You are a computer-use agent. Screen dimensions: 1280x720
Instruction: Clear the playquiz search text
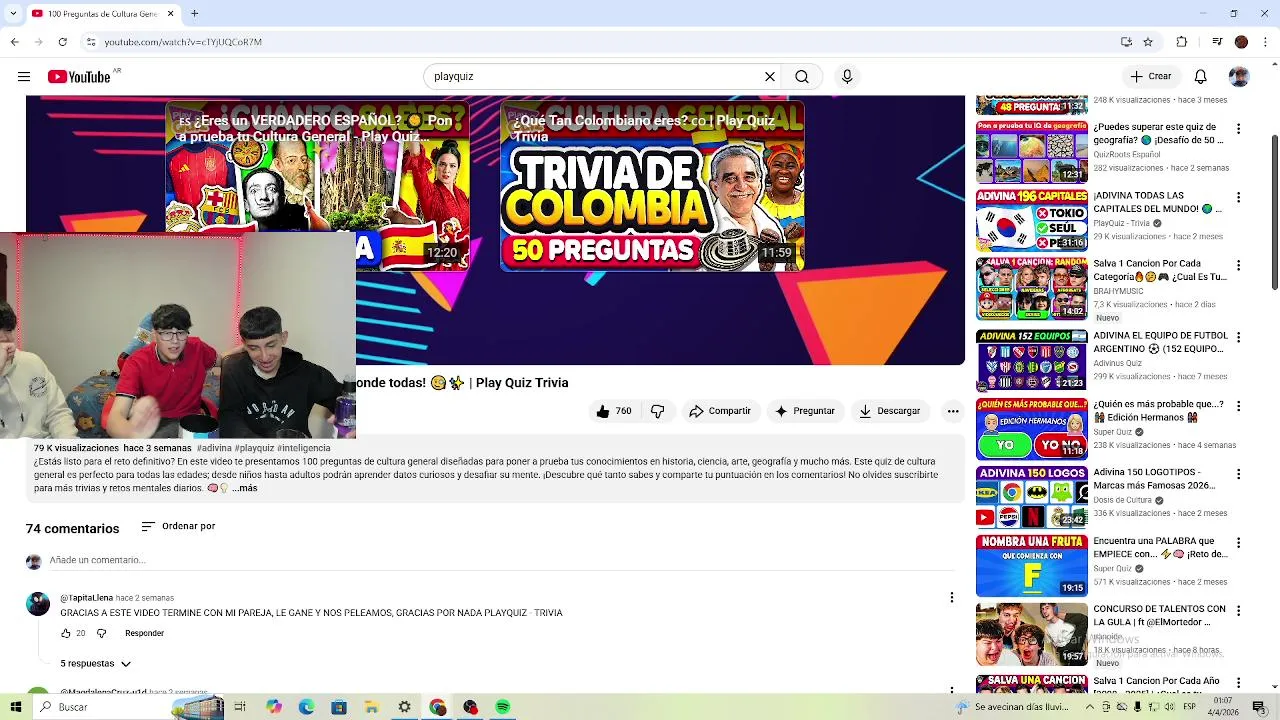pyautogui.click(x=770, y=77)
